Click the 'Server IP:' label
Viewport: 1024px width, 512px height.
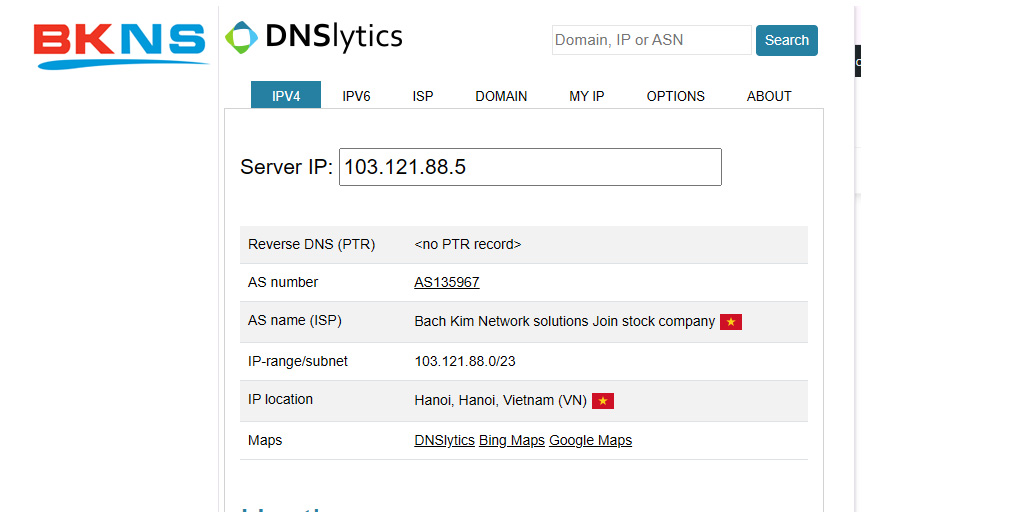click(287, 167)
